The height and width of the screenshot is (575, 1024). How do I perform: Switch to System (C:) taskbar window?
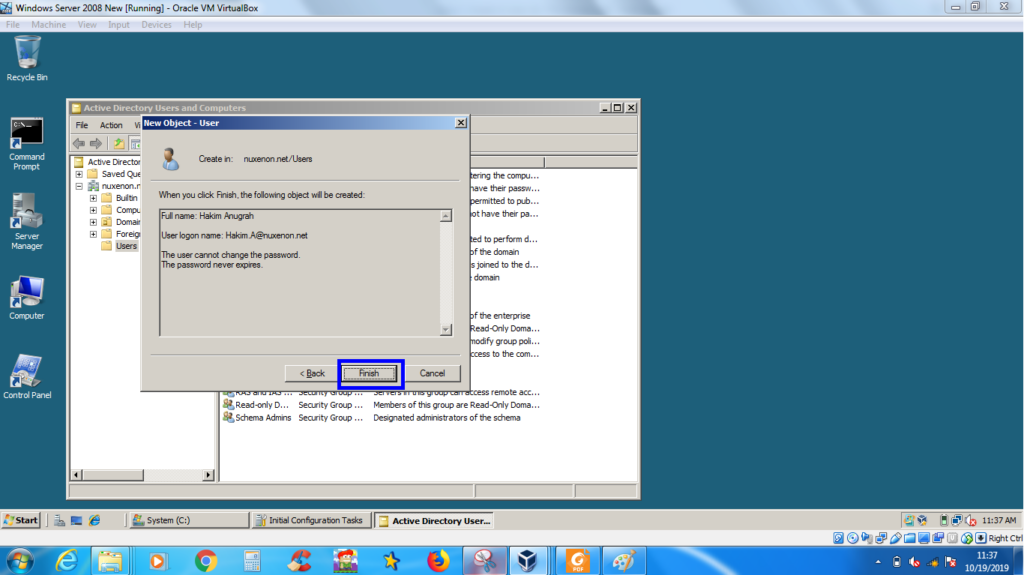pos(189,520)
